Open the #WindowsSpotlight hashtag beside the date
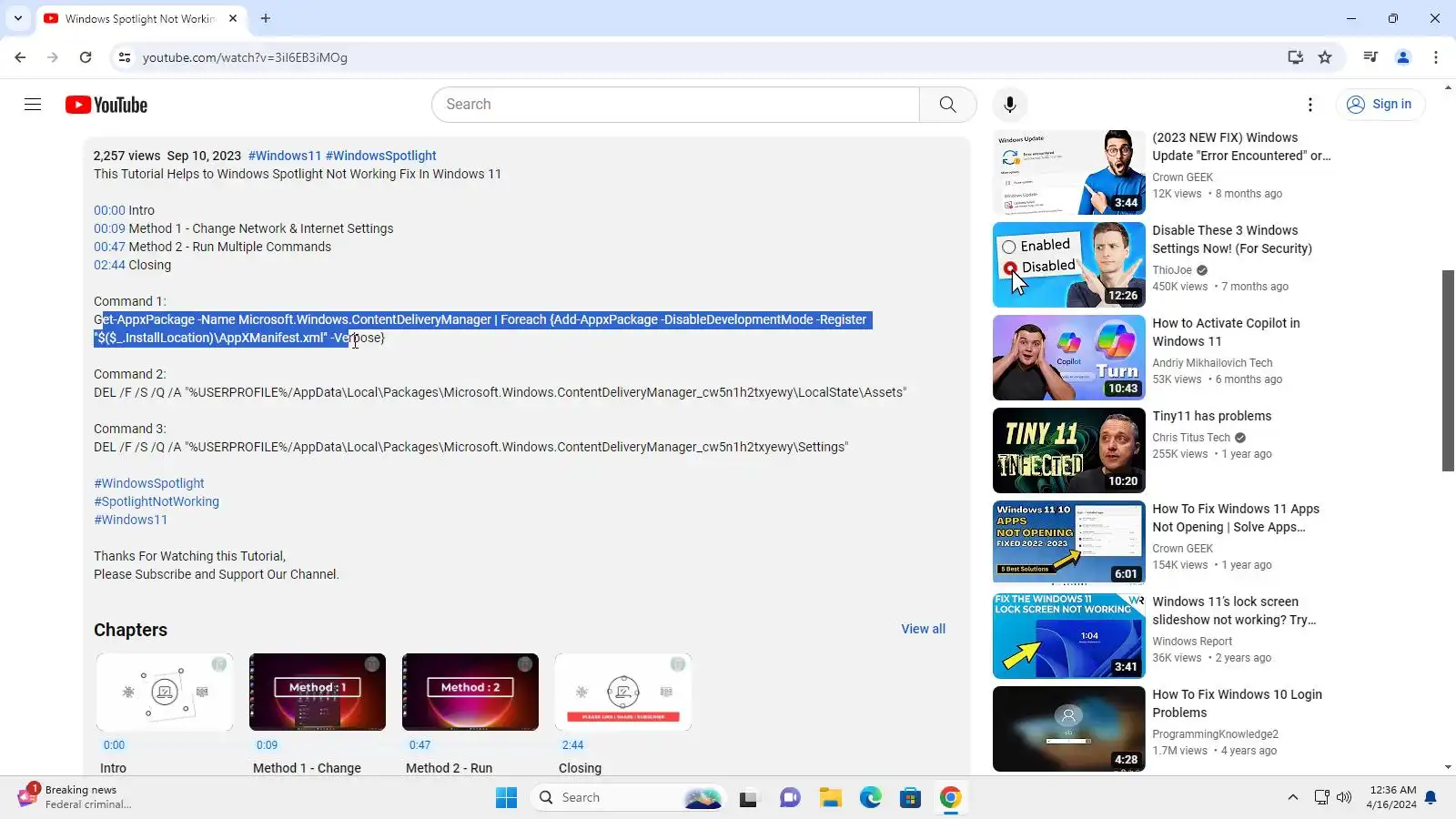Viewport: 1456px width, 819px height. (x=381, y=156)
